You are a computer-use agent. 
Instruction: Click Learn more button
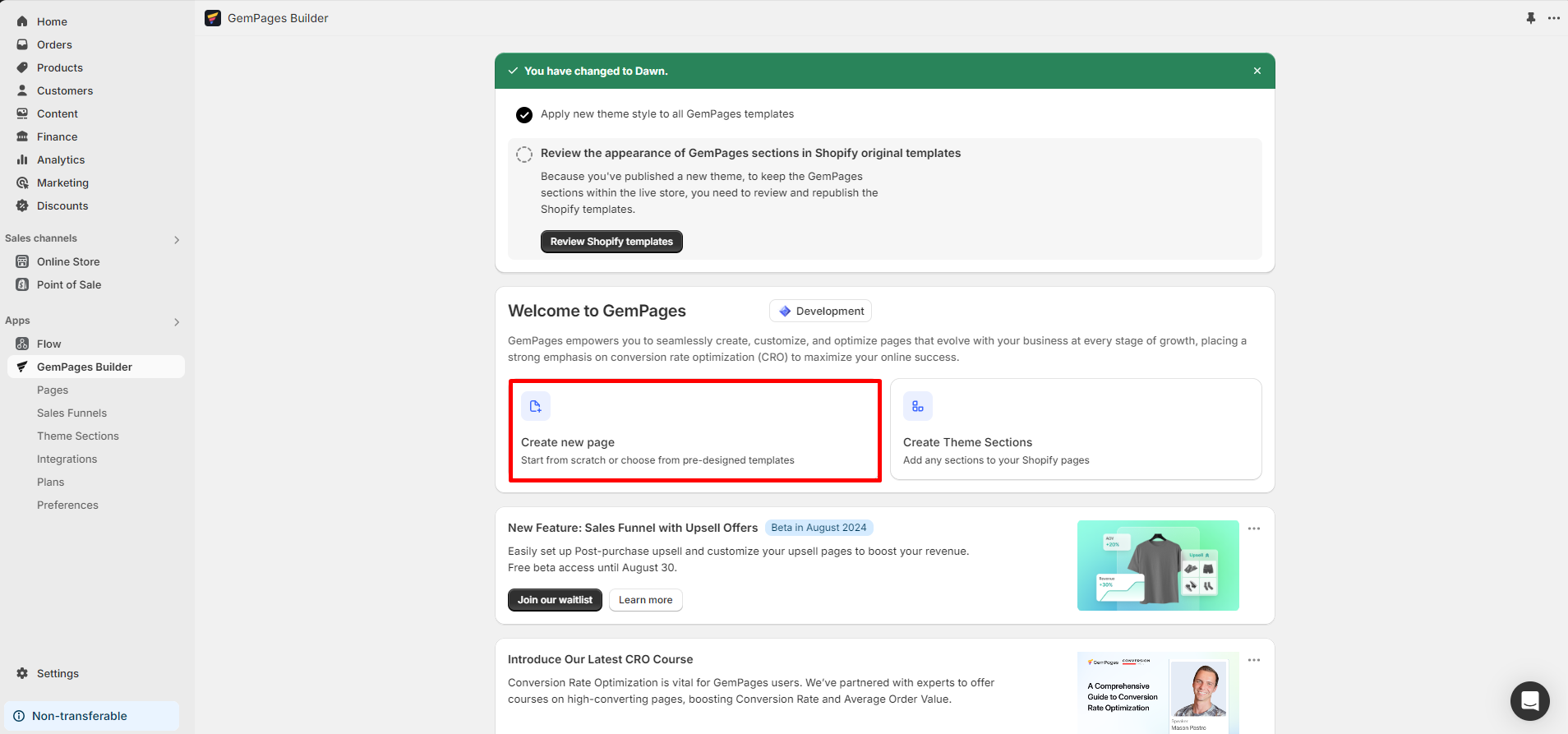pyautogui.click(x=645, y=600)
